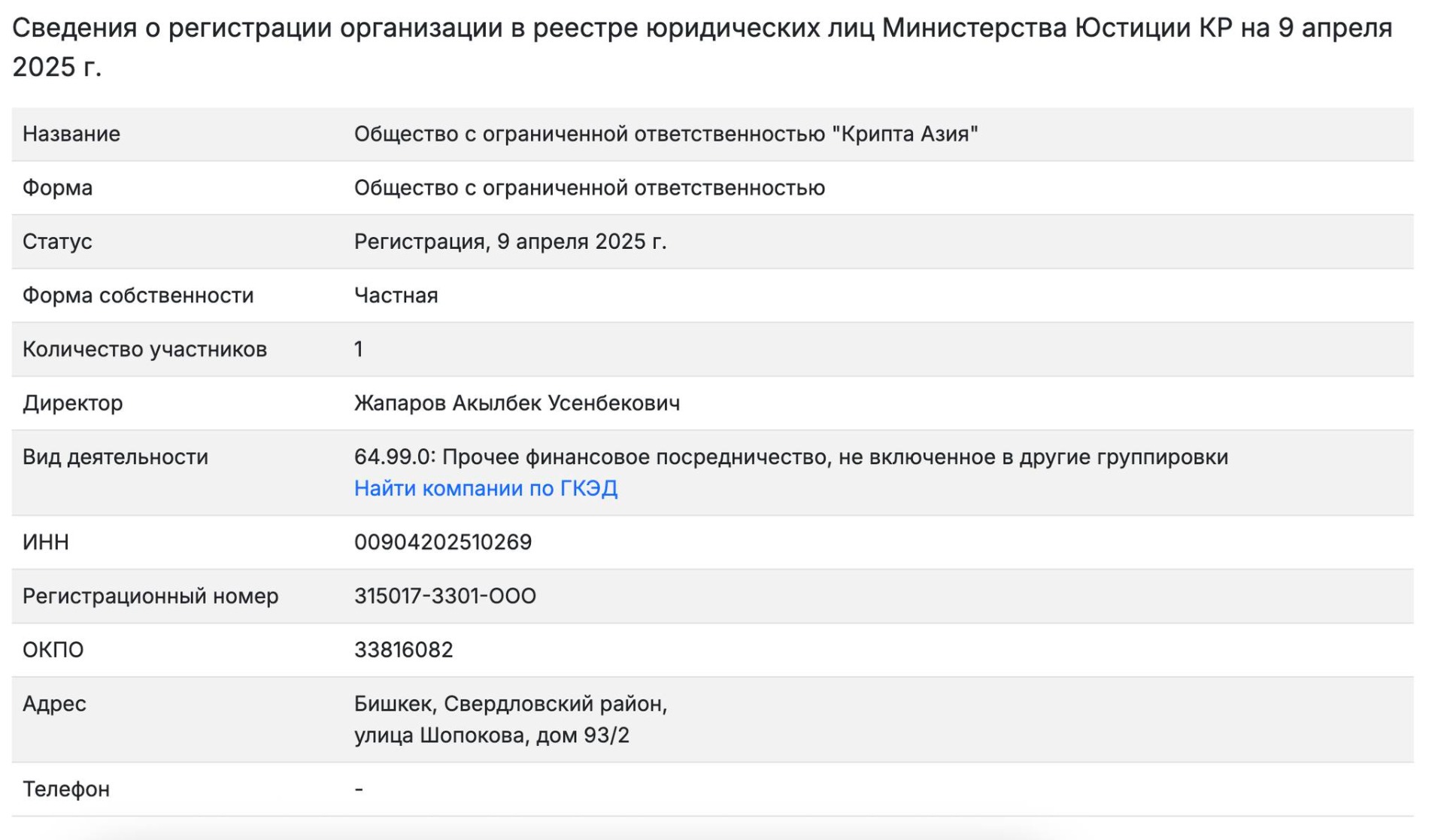1444x840 pixels.
Task: Click the ИНН number 00904202510269
Action: (x=443, y=542)
